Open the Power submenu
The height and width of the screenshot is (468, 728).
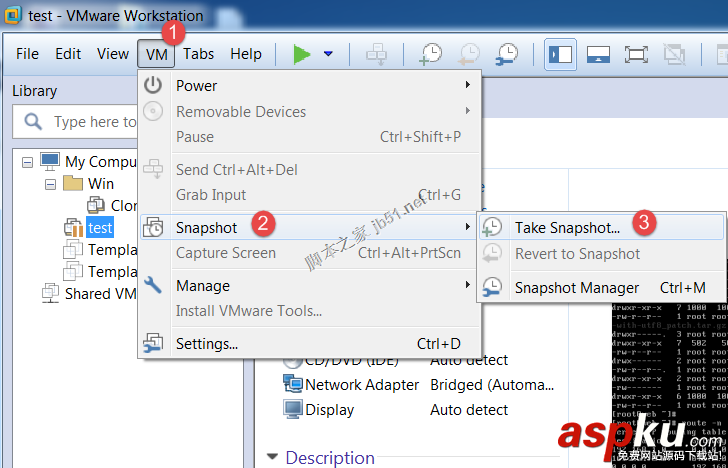[x=196, y=86]
